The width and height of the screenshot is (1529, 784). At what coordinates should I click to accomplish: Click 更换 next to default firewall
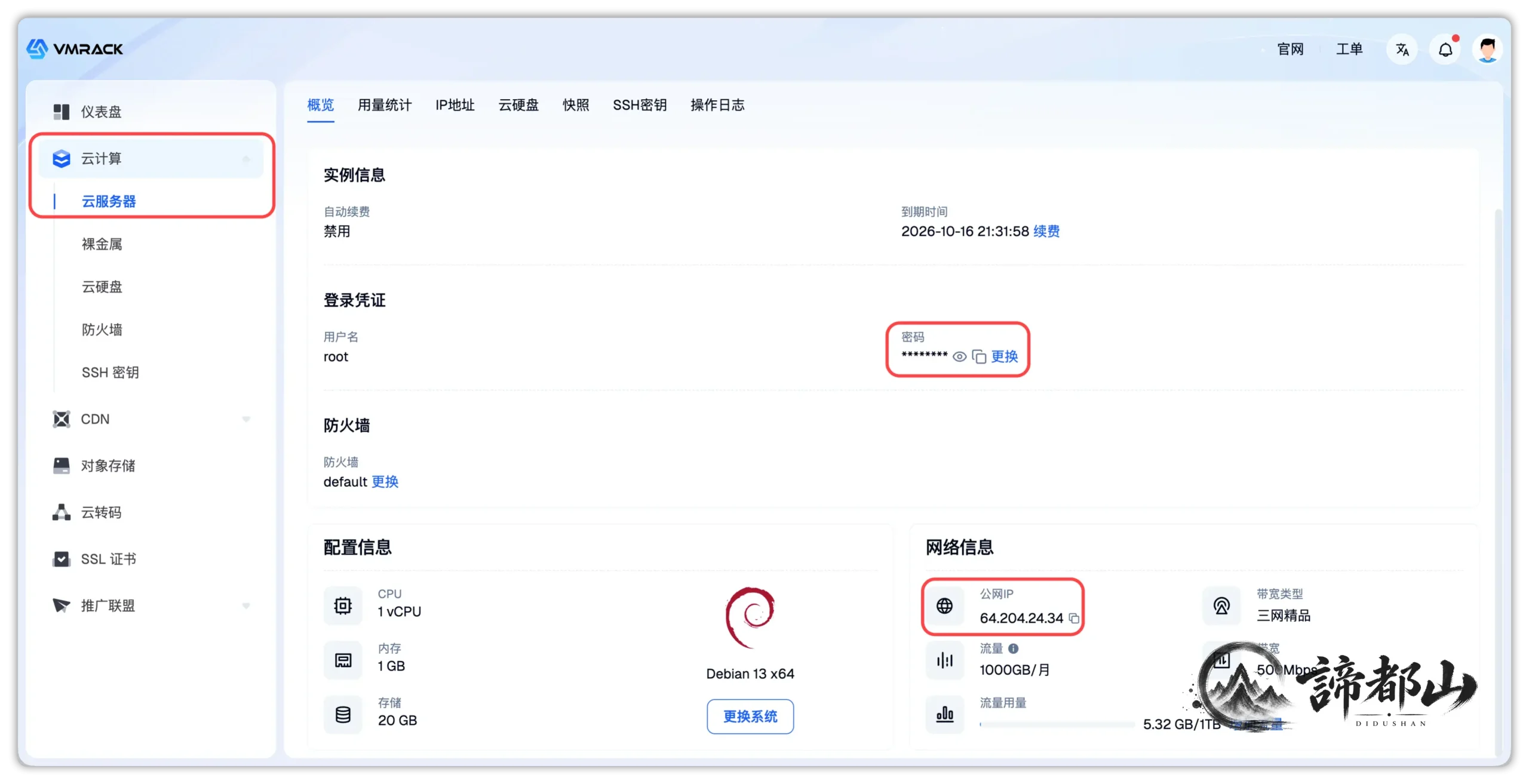point(385,482)
